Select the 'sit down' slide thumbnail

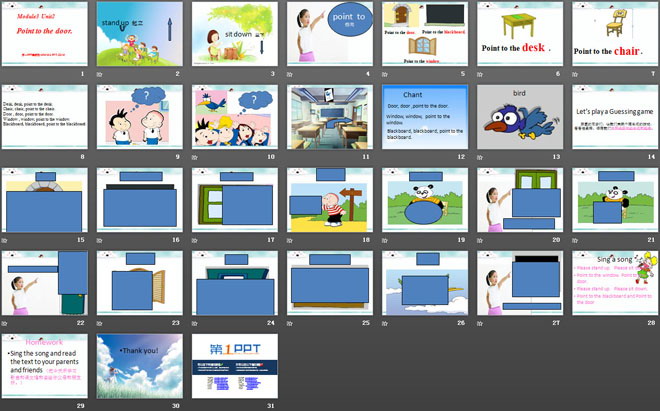[x=234, y=33]
